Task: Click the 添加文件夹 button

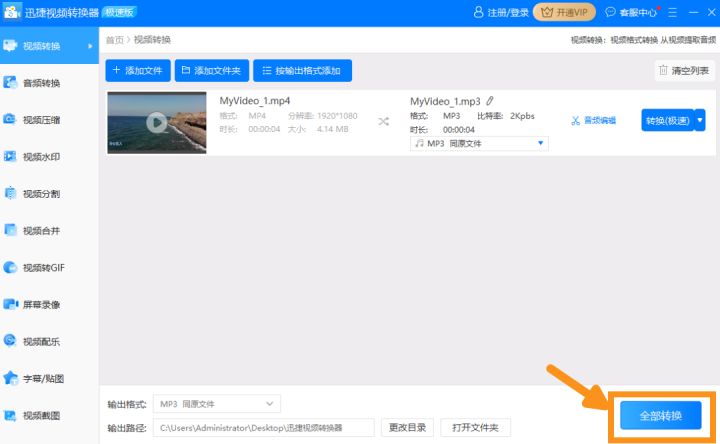Action: [x=212, y=71]
